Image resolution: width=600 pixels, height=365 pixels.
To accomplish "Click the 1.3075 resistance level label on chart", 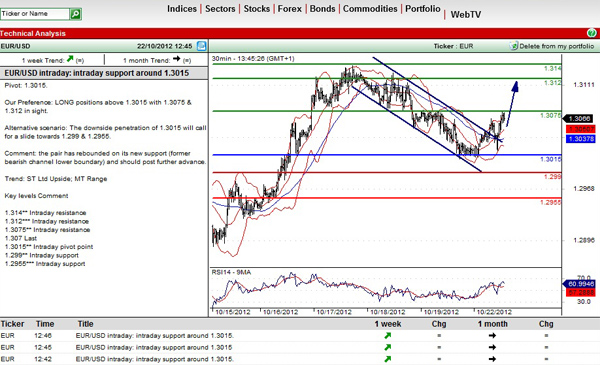I will coord(551,116).
